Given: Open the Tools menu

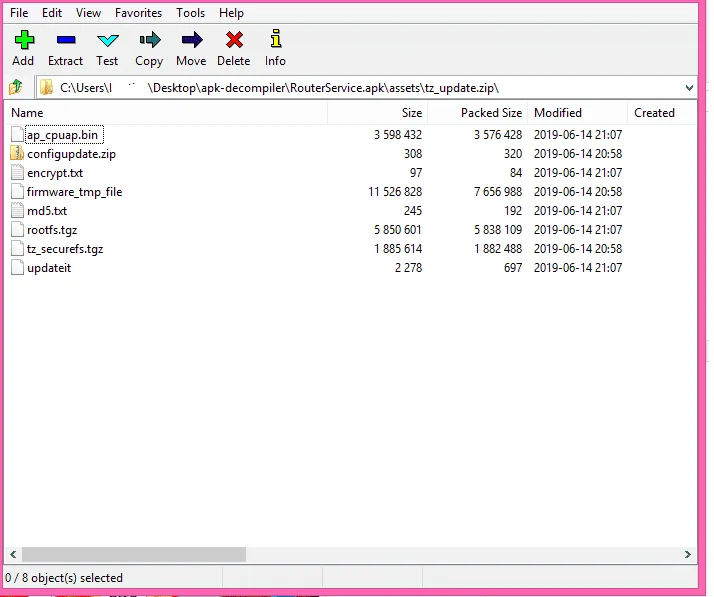Looking at the screenshot, I should [x=191, y=13].
